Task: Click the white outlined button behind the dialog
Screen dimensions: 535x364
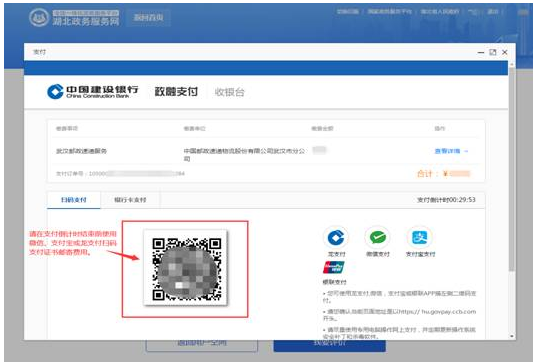Action: [202, 345]
